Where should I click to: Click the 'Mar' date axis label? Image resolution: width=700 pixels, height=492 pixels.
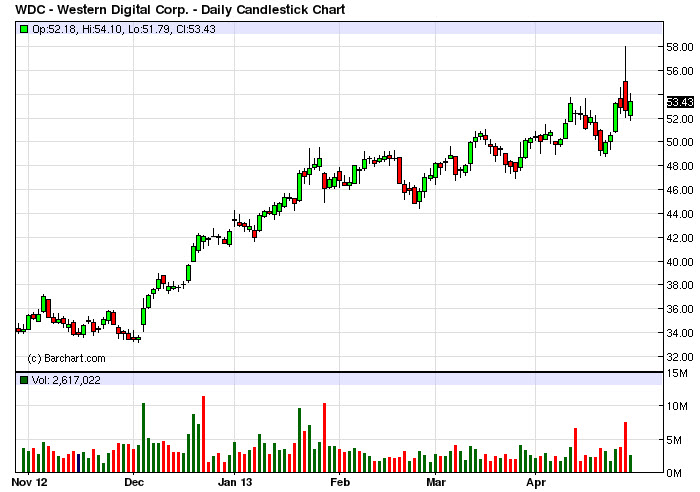tap(436, 483)
